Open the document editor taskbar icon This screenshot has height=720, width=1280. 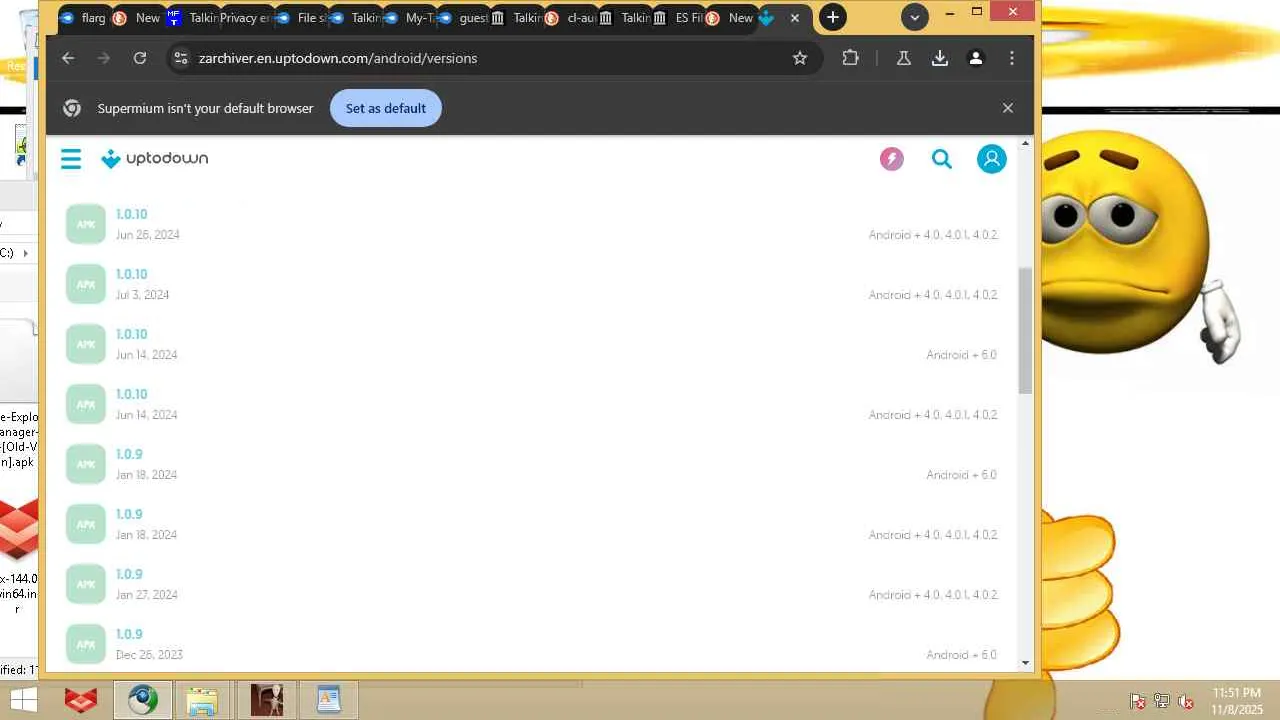tap(328, 700)
